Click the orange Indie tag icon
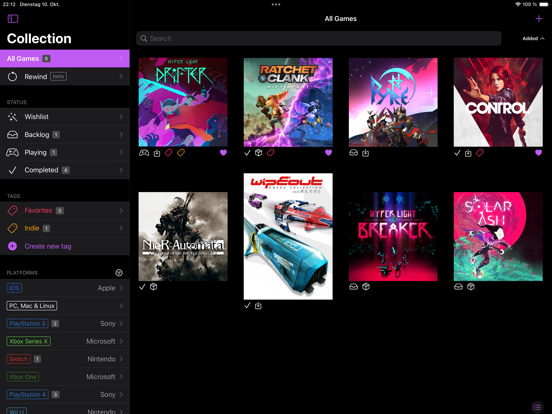Image resolution: width=552 pixels, height=414 pixels. pyautogui.click(x=12, y=228)
